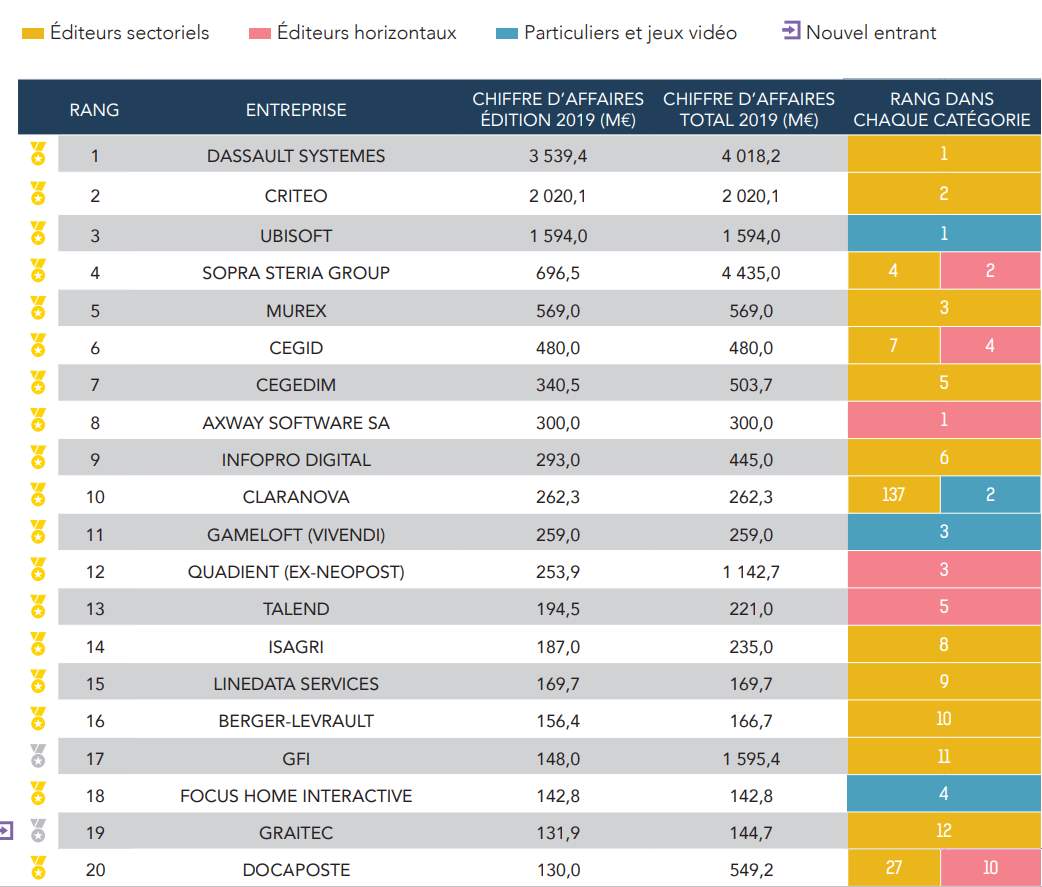The height and width of the screenshot is (887, 1042).
Task: Click the company name FOCUS HOME INTERACTIVE
Action: pos(296,795)
